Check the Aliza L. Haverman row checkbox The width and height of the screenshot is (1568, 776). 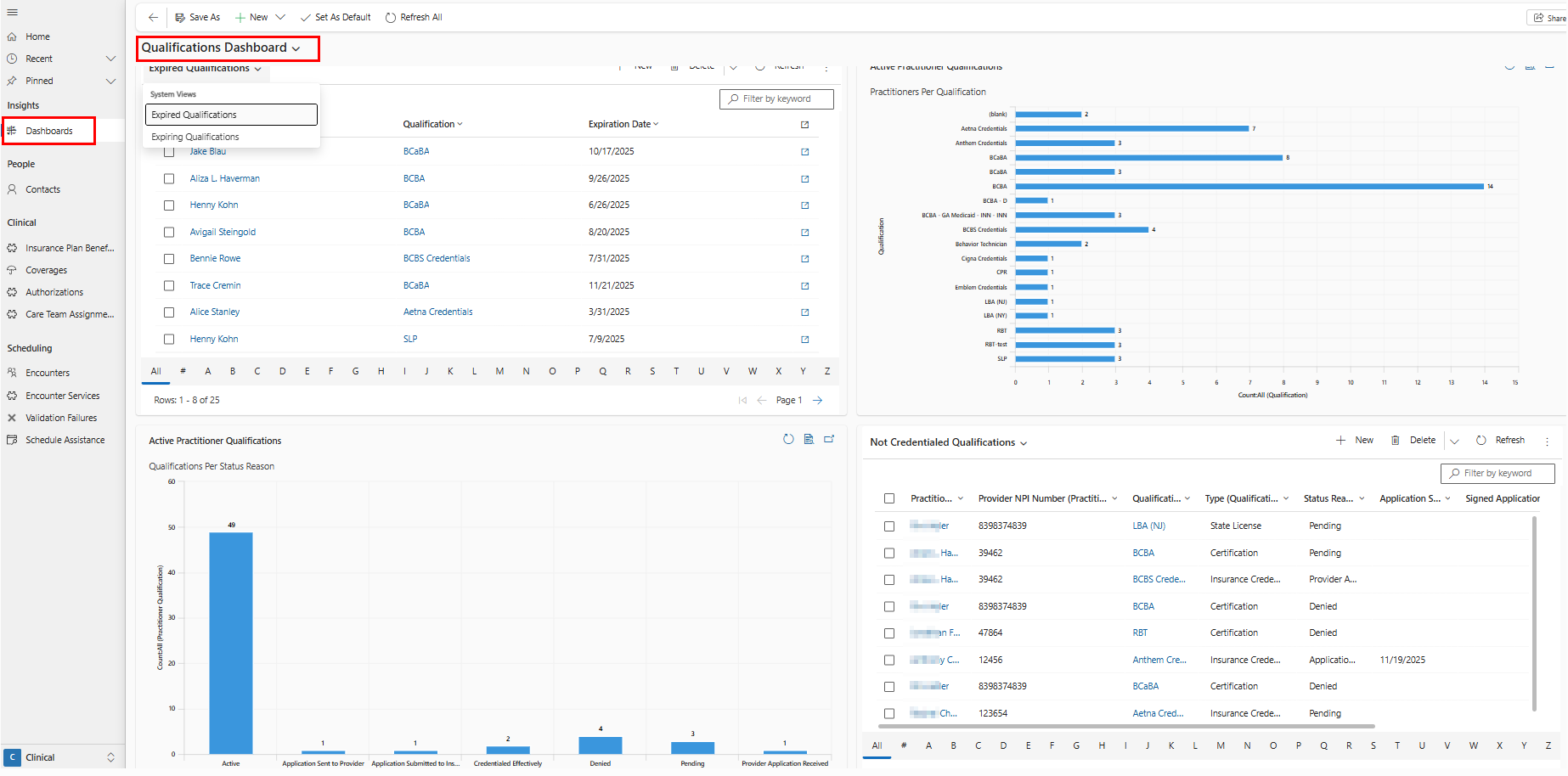tap(169, 179)
